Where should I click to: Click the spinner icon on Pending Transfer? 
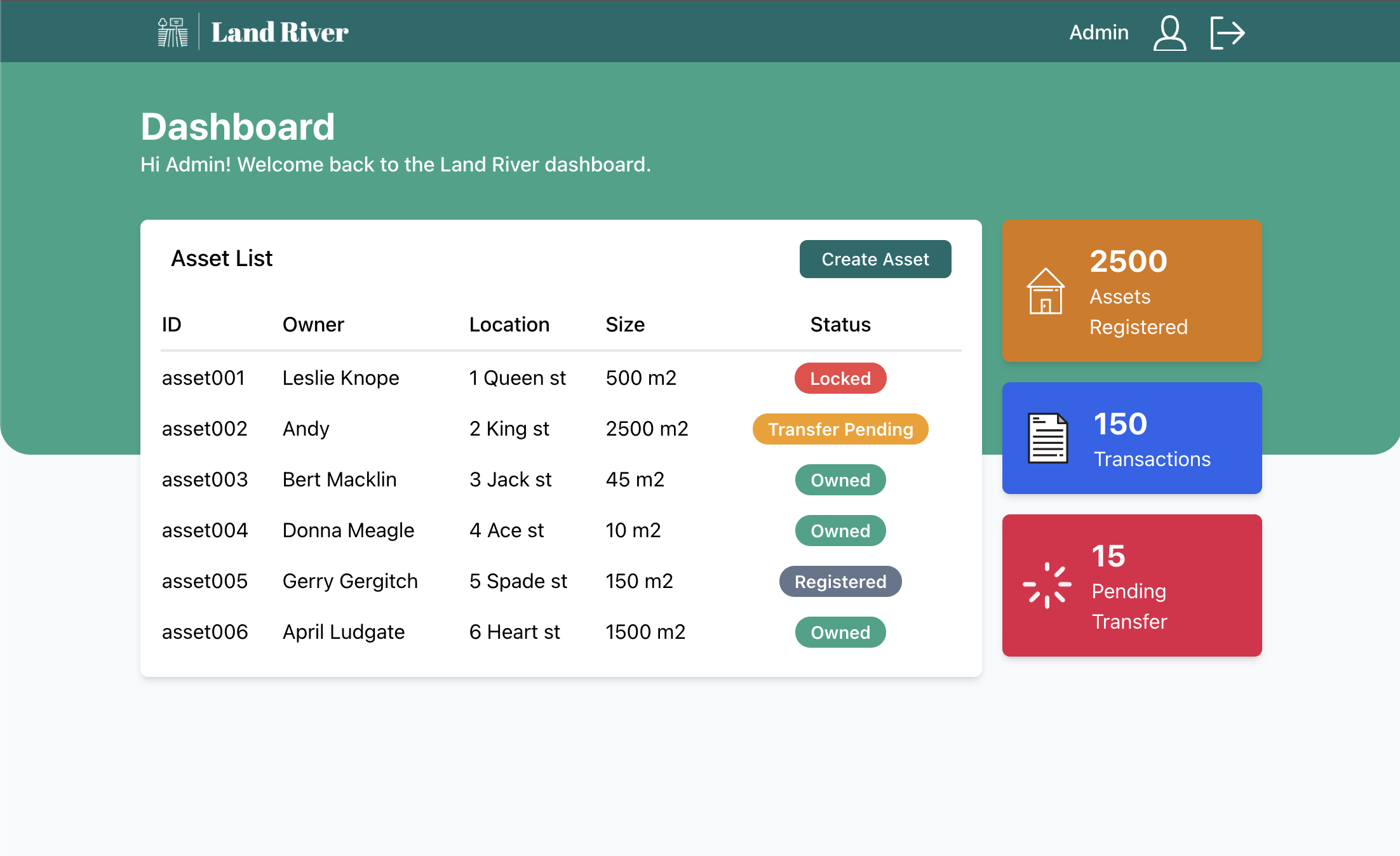(x=1047, y=585)
